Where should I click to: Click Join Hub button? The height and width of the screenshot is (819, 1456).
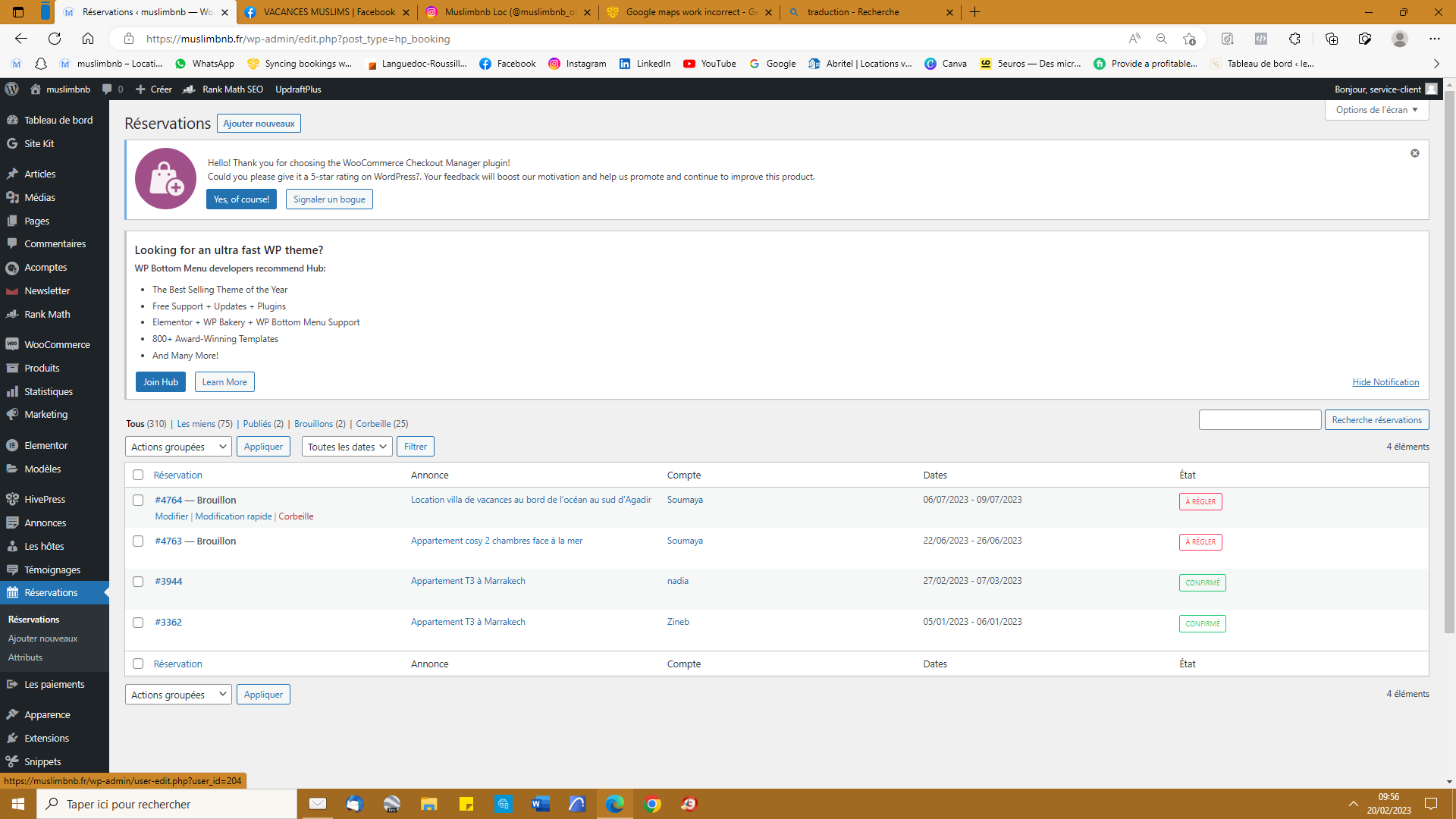point(161,382)
